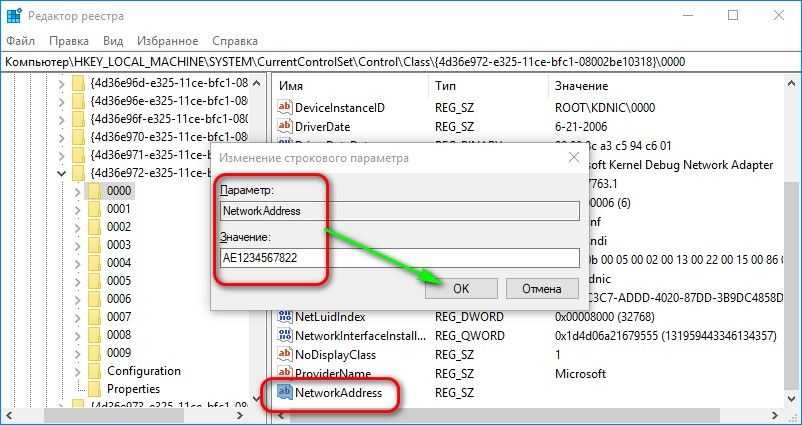Click the Configuration key folder icon

point(94,371)
